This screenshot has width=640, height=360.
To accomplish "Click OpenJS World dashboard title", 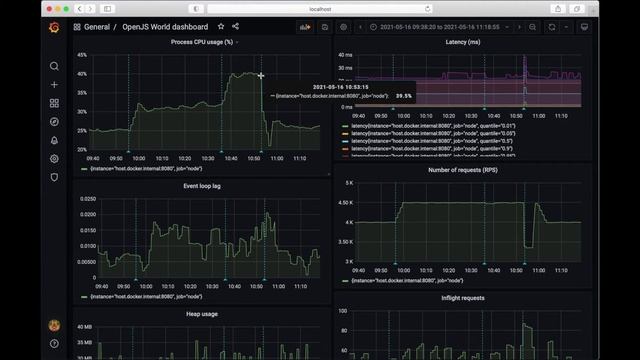I will pyautogui.click(x=165, y=27).
